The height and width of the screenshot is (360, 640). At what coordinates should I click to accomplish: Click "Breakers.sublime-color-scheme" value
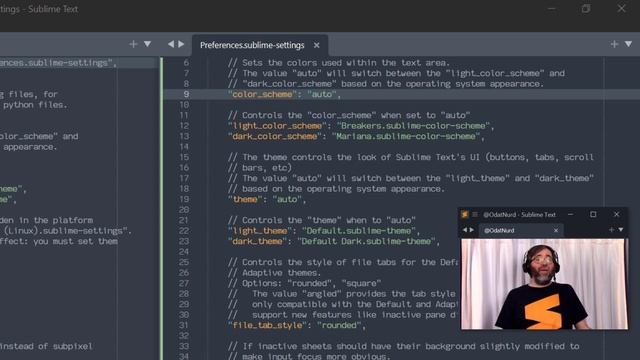413,126
